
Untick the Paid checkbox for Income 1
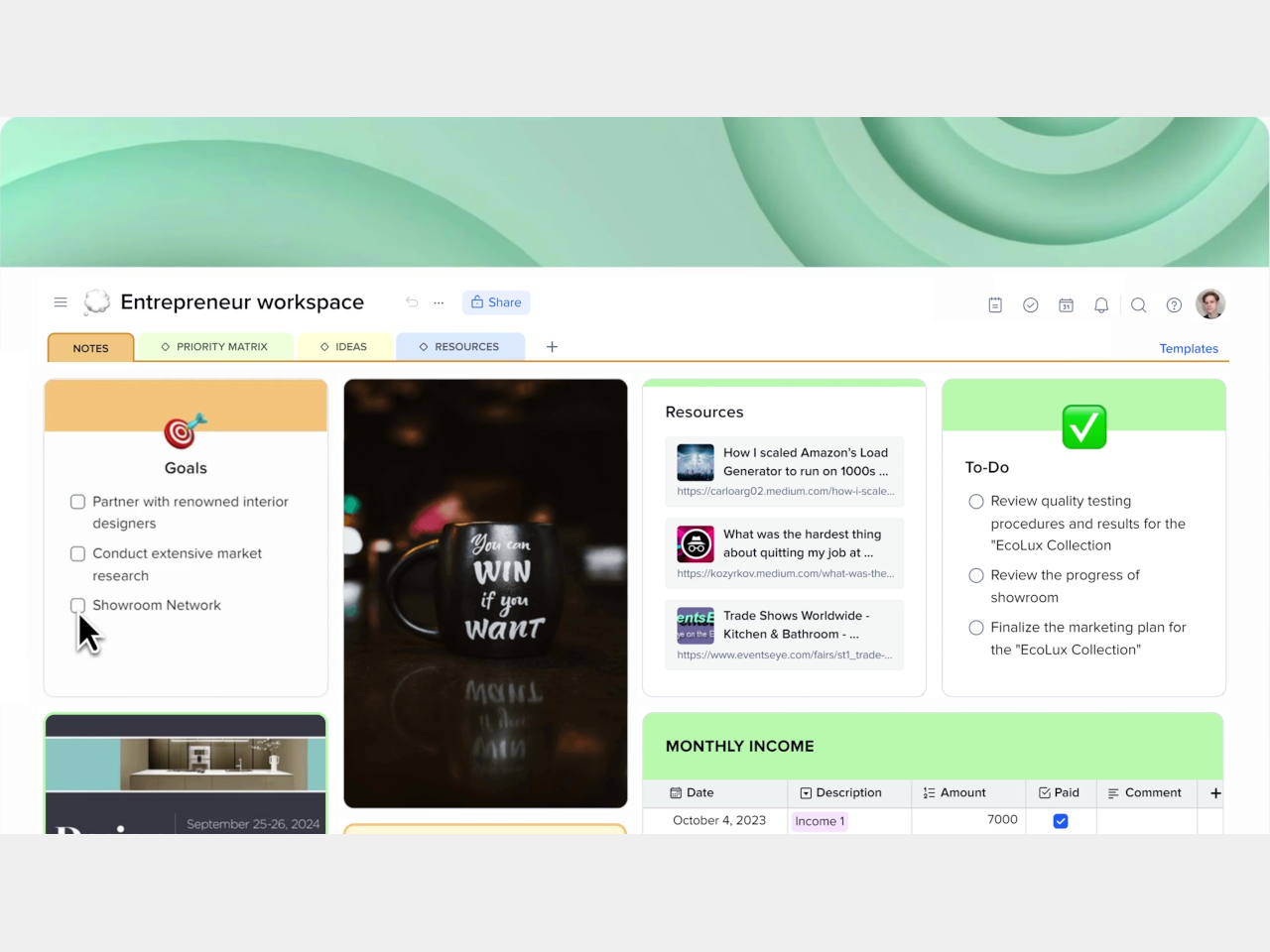click(x=1061, y=821)
